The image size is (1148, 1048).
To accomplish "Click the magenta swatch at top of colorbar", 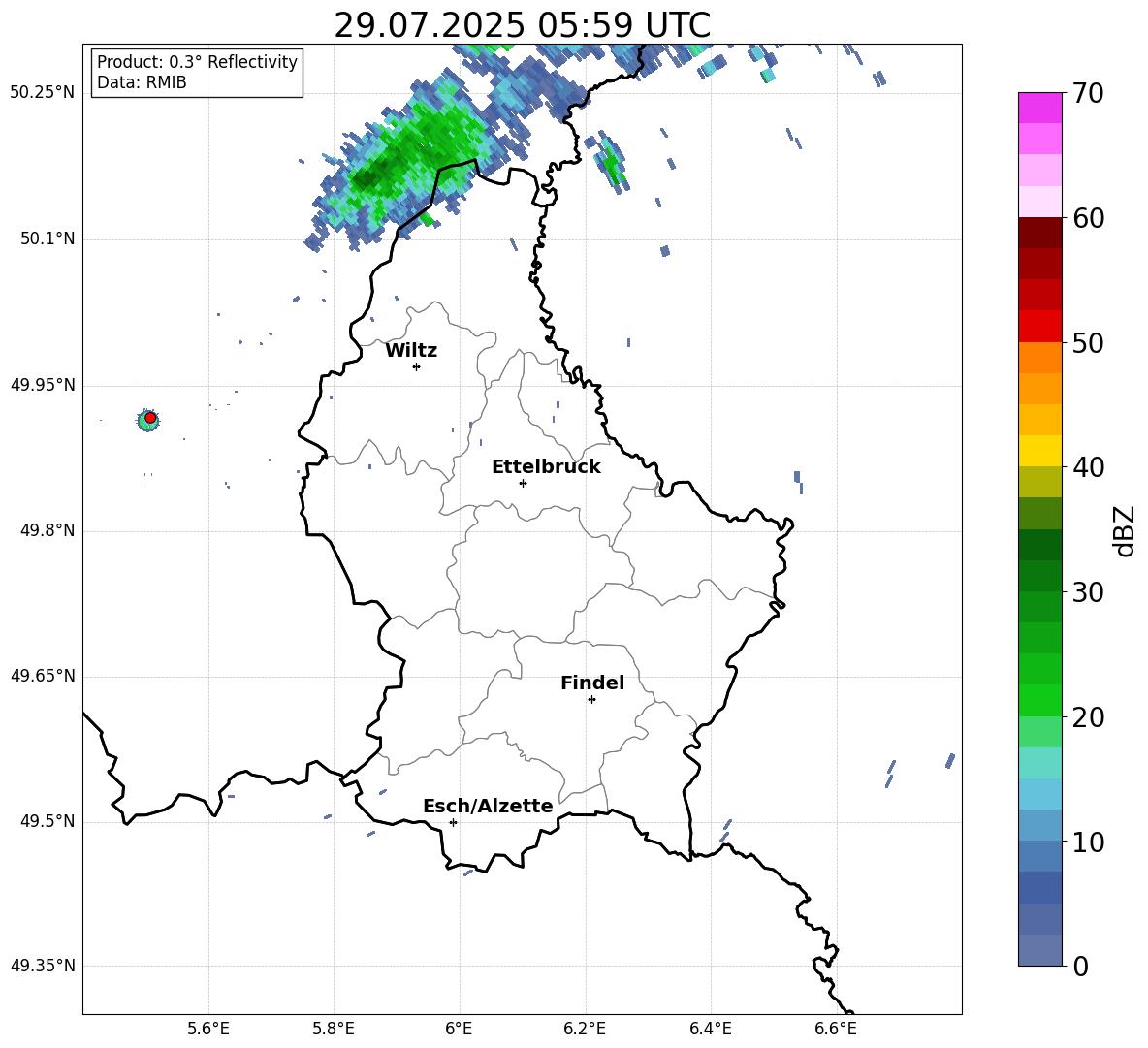I will click(1039, 109).
